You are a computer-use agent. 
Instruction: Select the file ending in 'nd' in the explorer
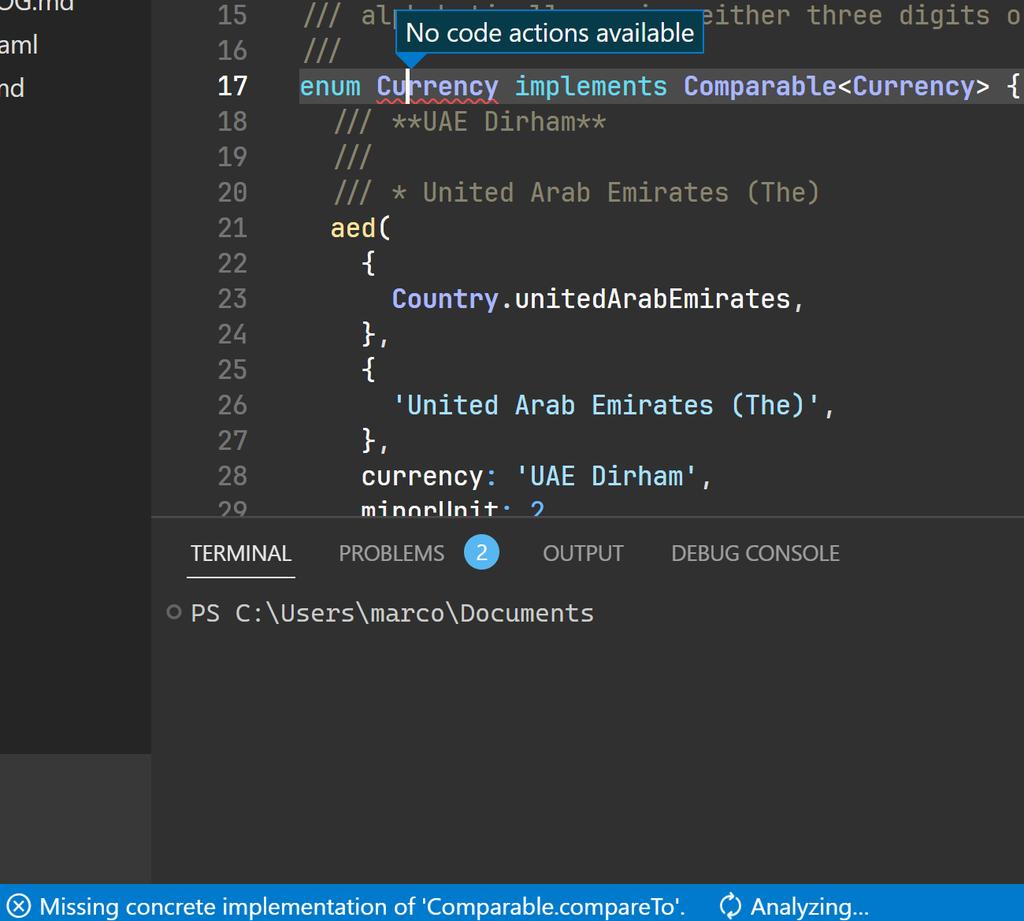12,88
